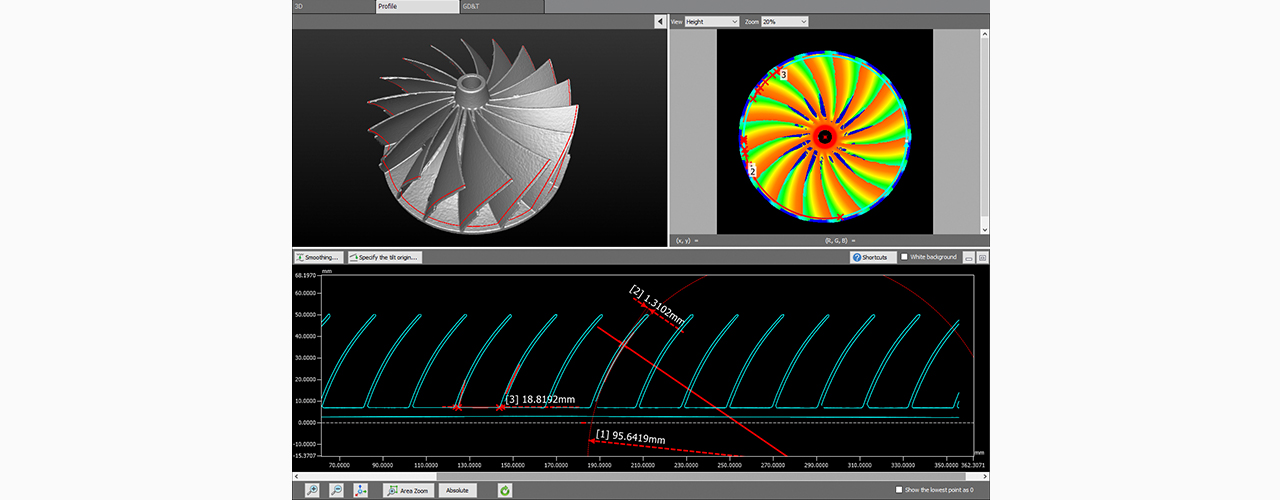The height and width of the screenshot is (500, 1280).
Task: Open the Zoom 20% dropdown
Action: click(x=784, y=21)
